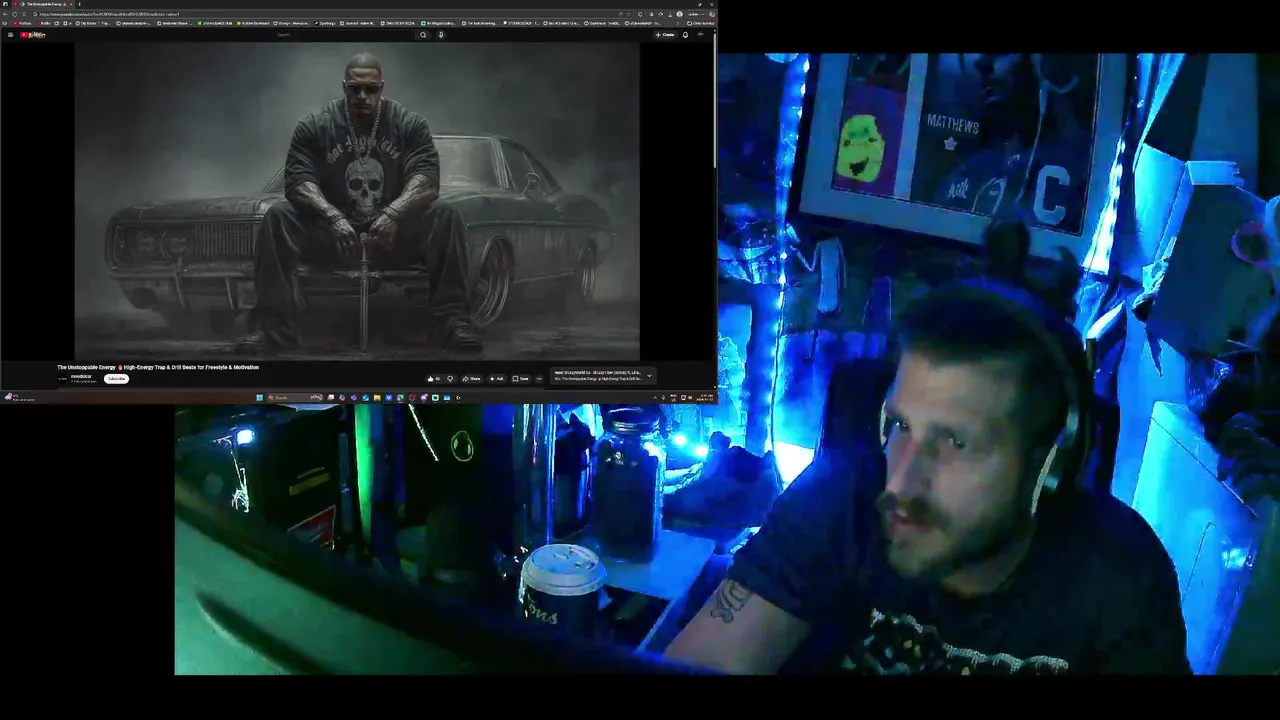Image resolution: width=1280 pixels, height=720 pixels.
Task: Select The Unstoppable Energy browser tab
Action: coord(43,4)
